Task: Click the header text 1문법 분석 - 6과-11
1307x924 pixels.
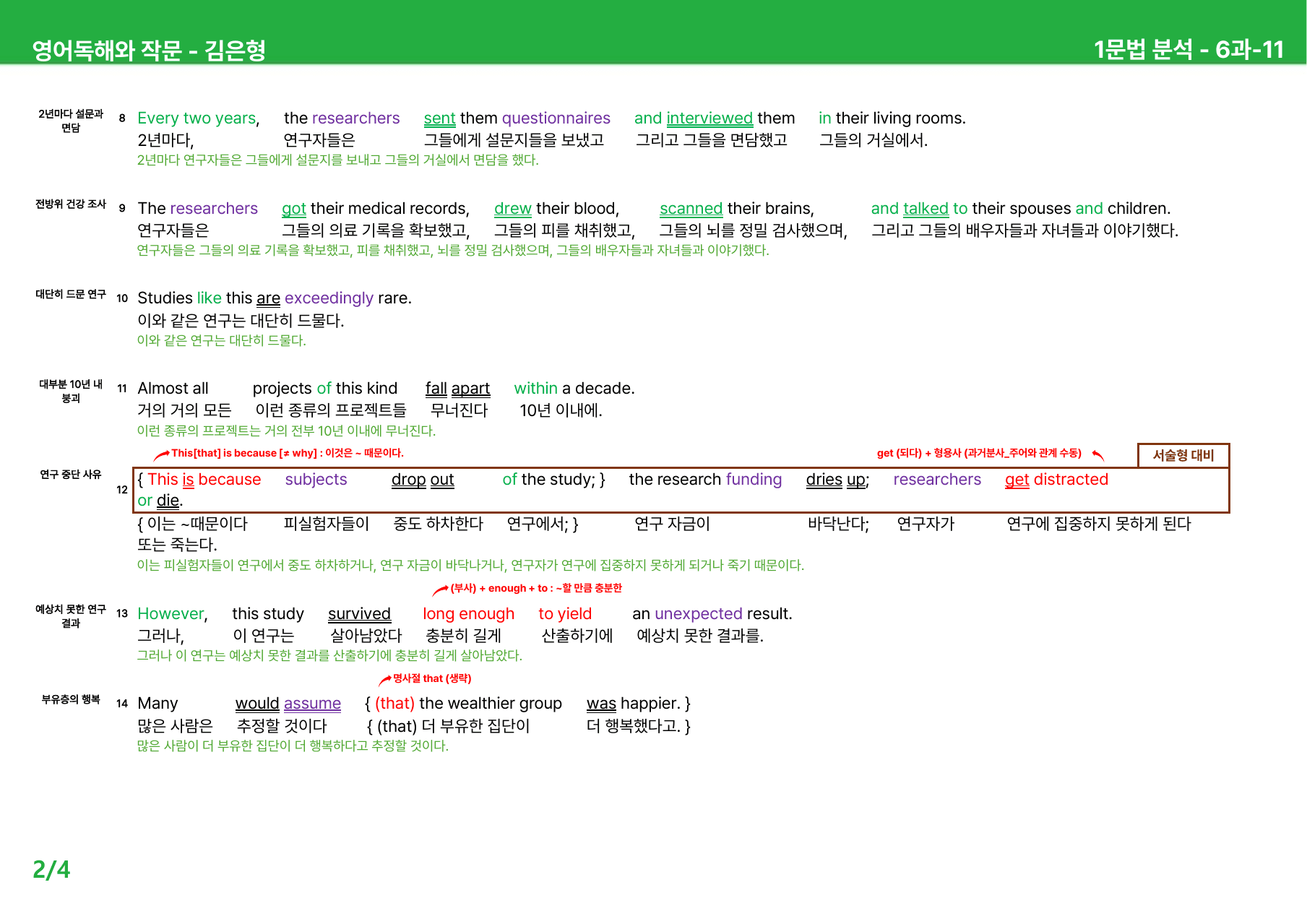Action: (x=1189, y=49)
